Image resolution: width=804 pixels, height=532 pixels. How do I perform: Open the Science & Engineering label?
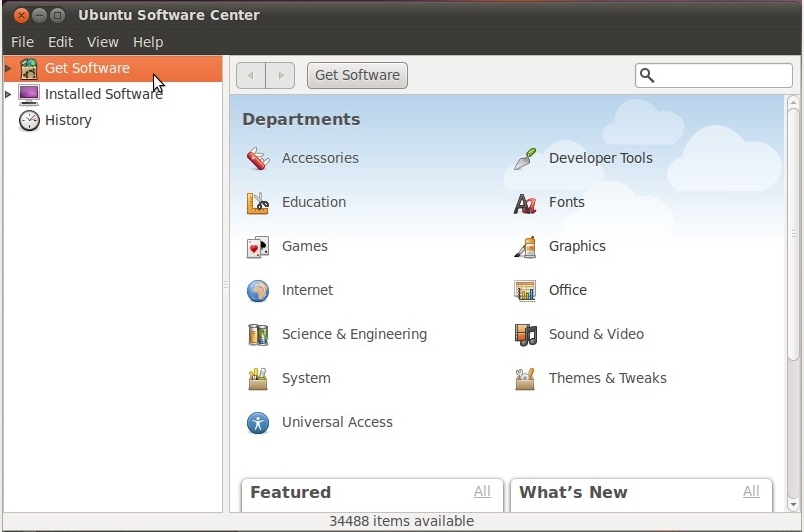tap(354, 335)
